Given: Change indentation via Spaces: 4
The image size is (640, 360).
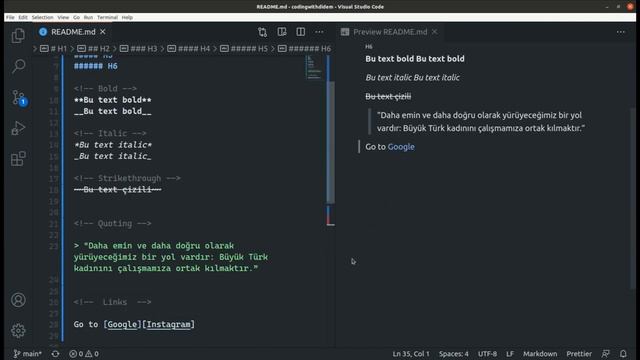Looking at the screenshot, I should [453, 354].
